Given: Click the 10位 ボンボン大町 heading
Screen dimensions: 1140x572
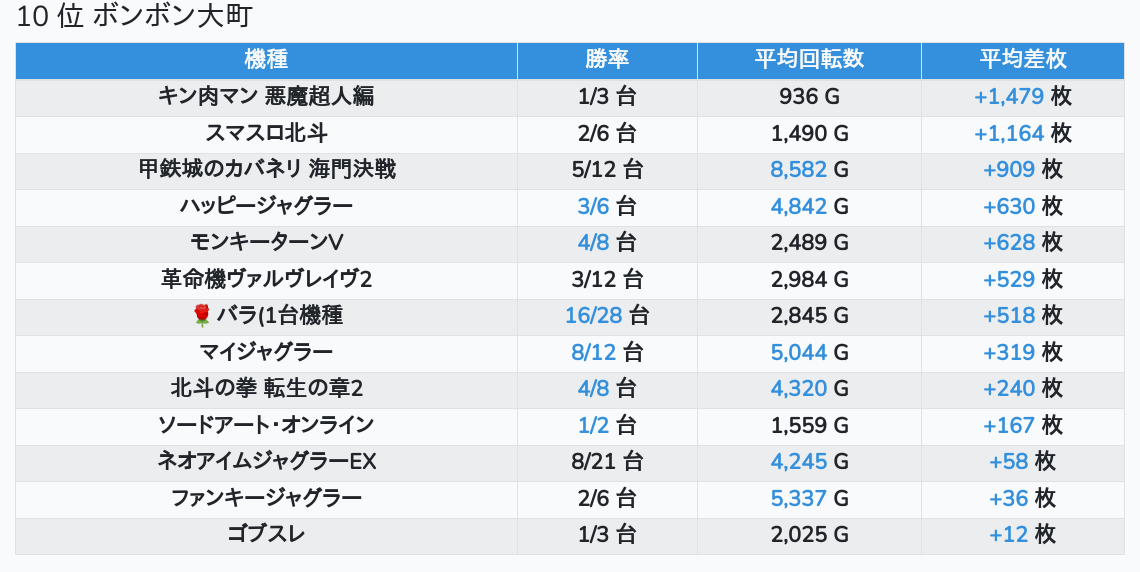Looking at the screenshot, I should [x=135, y=17].
